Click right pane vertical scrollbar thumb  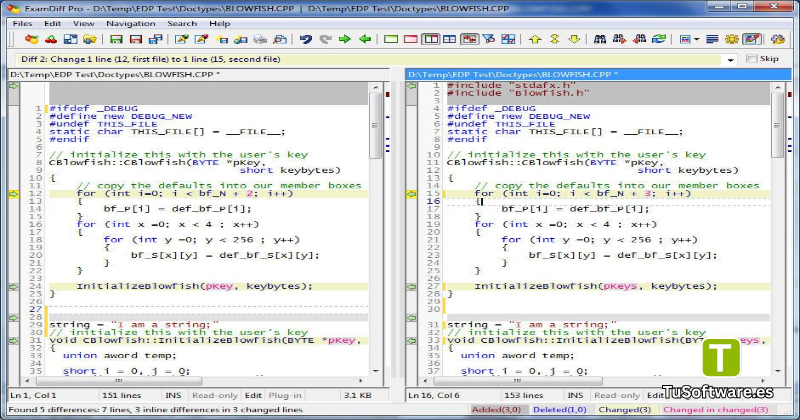tap(778, 126)
